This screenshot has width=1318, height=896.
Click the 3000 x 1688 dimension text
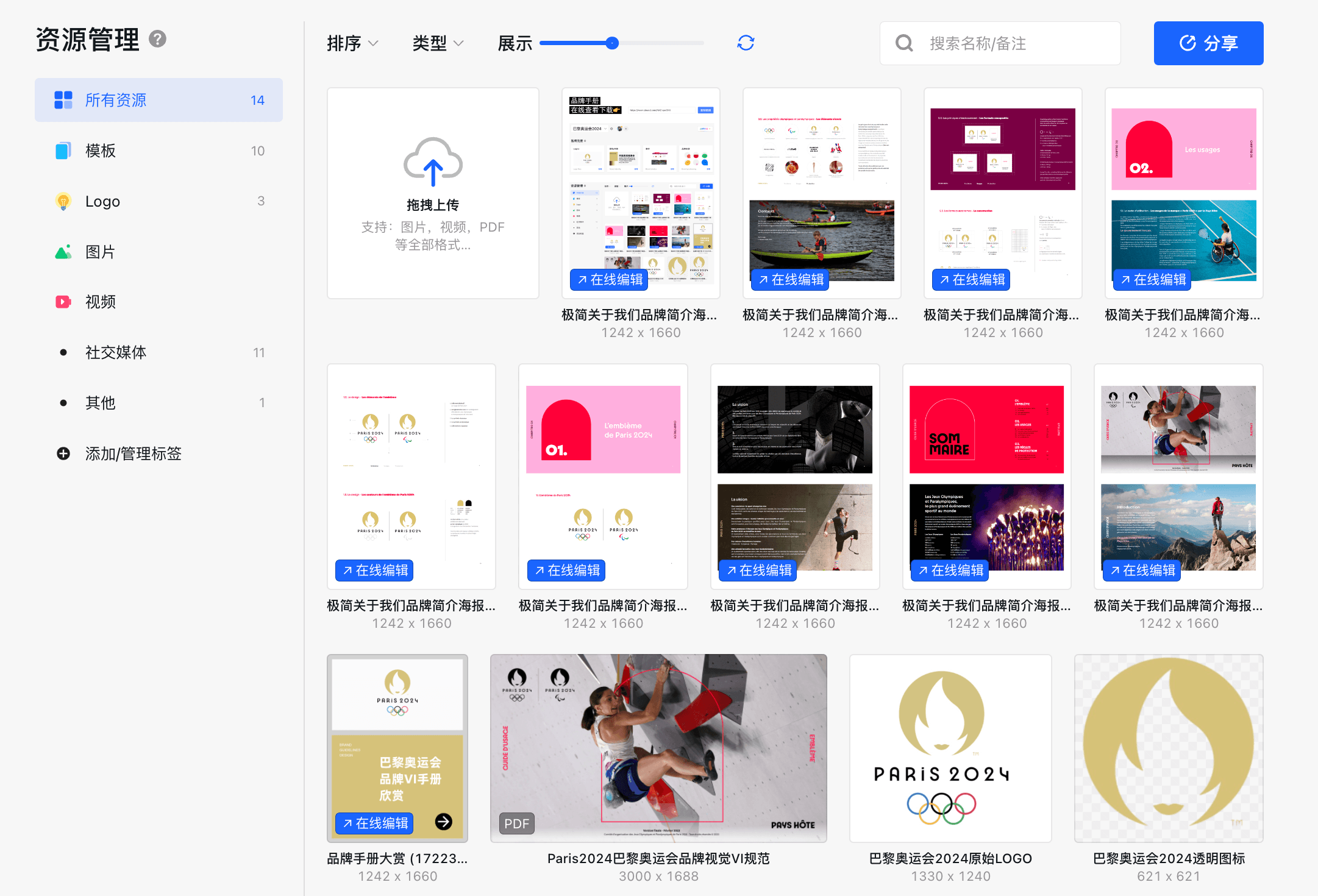[x=658, y=876]
